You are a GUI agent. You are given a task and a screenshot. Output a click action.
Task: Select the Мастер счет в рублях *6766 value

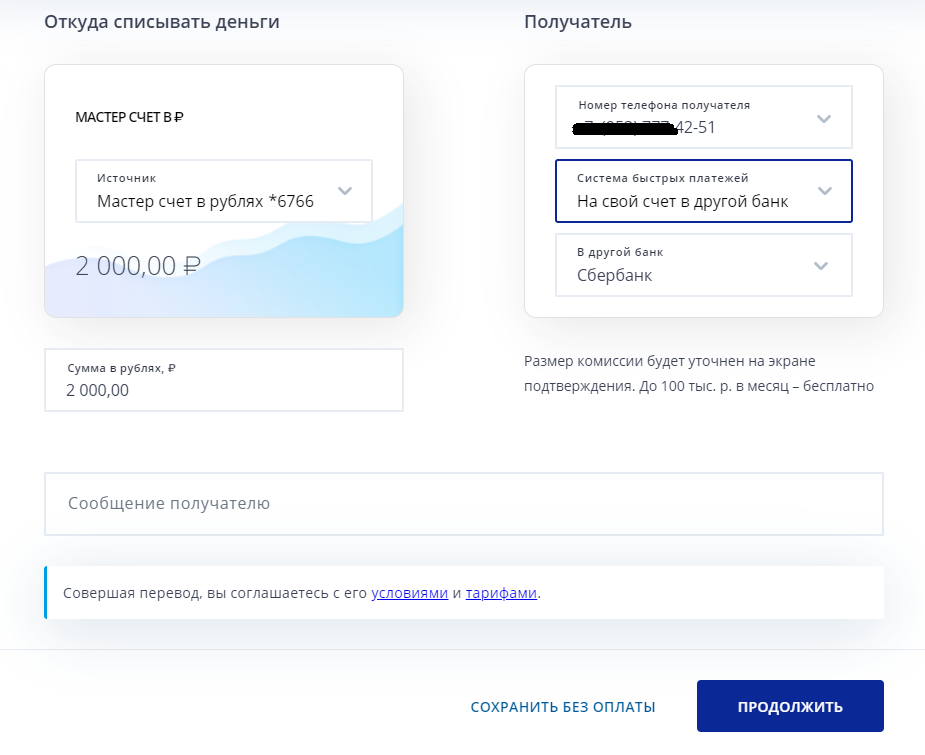(205, 201)
